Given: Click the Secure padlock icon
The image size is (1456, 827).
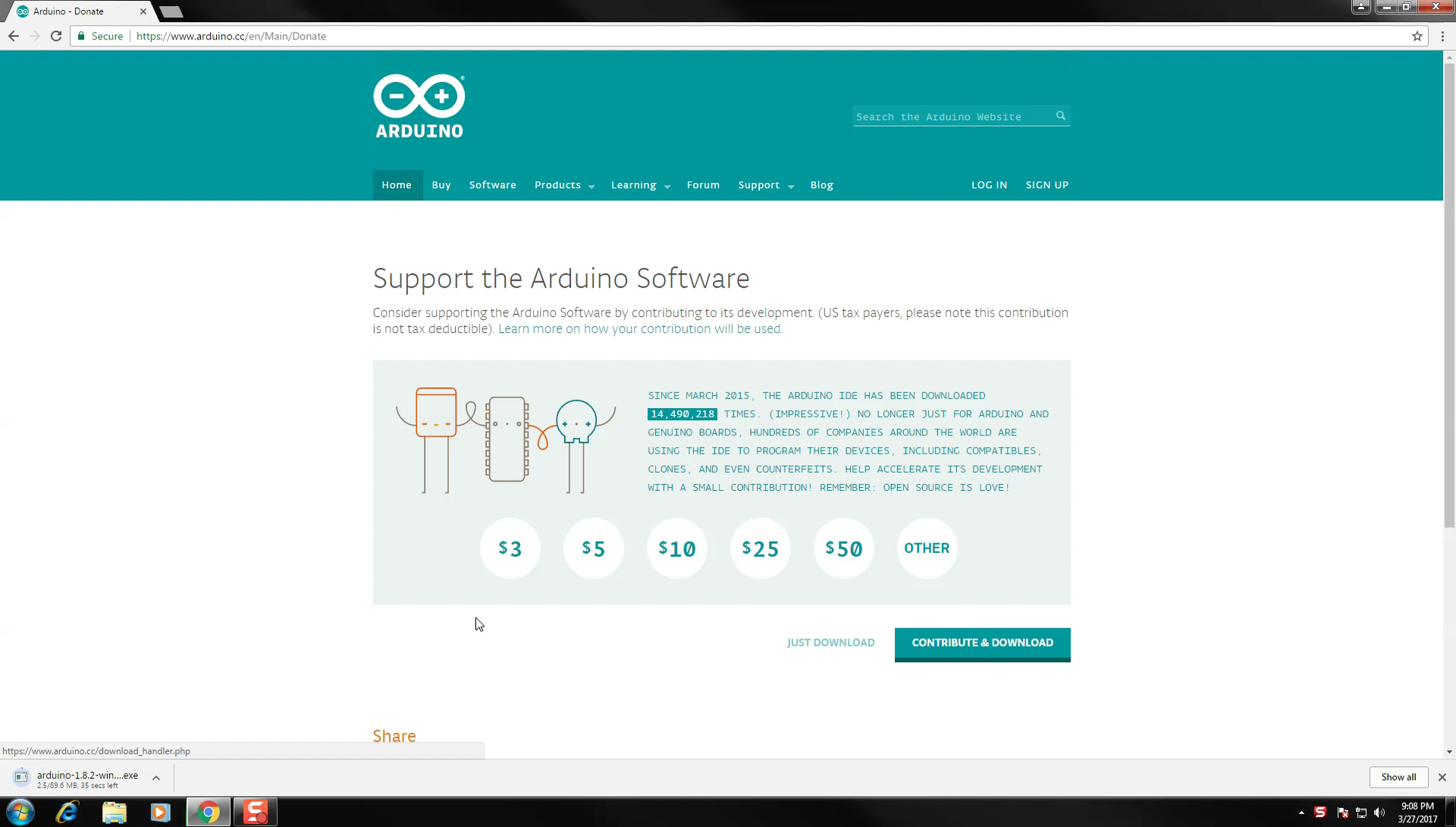Looking at the screenshot, I should (x=81, y=36).
